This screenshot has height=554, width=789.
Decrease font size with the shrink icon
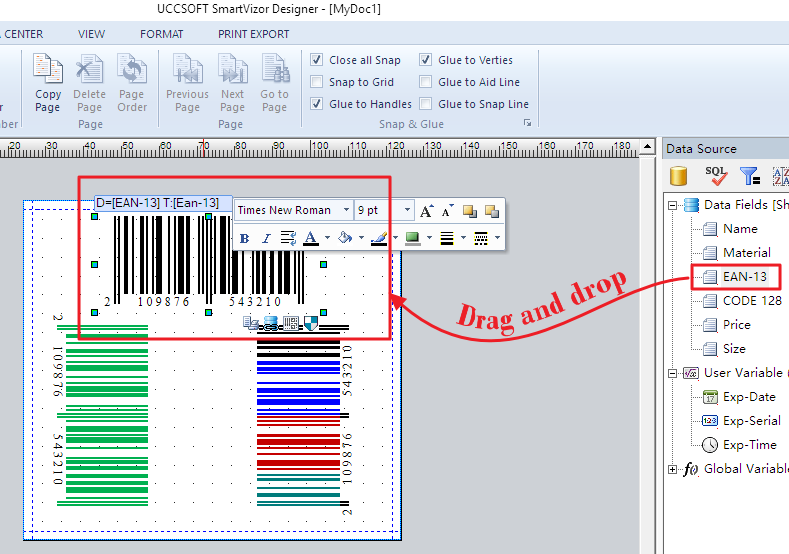tap(447, 211)
